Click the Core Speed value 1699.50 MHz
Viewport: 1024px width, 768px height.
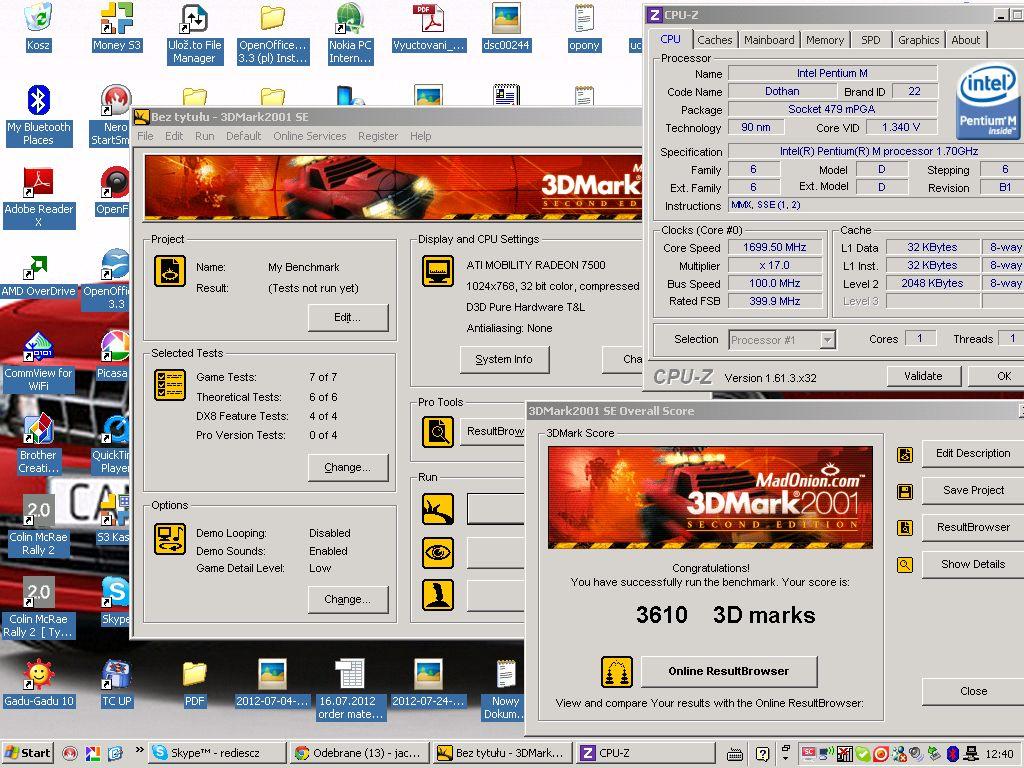tap(775, 248)
